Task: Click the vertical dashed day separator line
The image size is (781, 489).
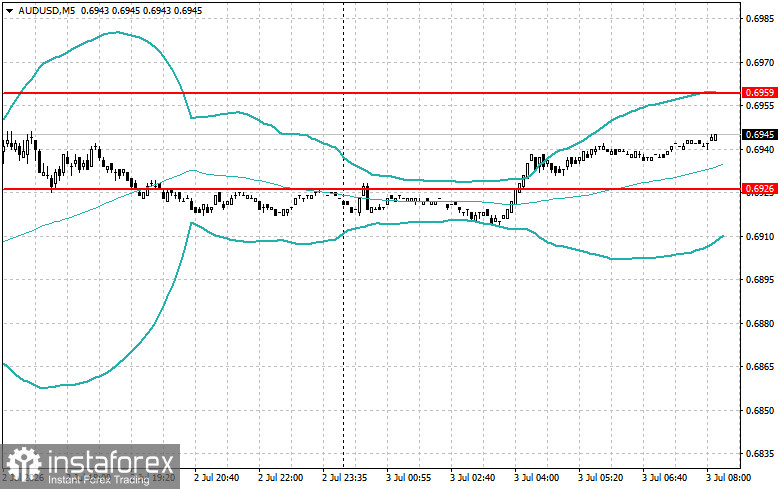Action: coord(343,234)
